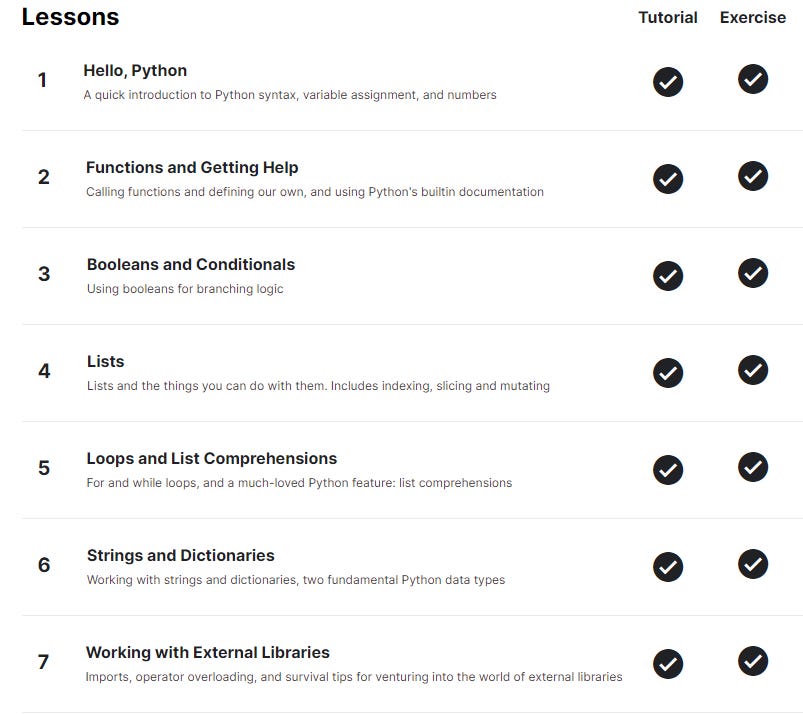Click the Tutorial checkmark for Lists

point(667,370)
